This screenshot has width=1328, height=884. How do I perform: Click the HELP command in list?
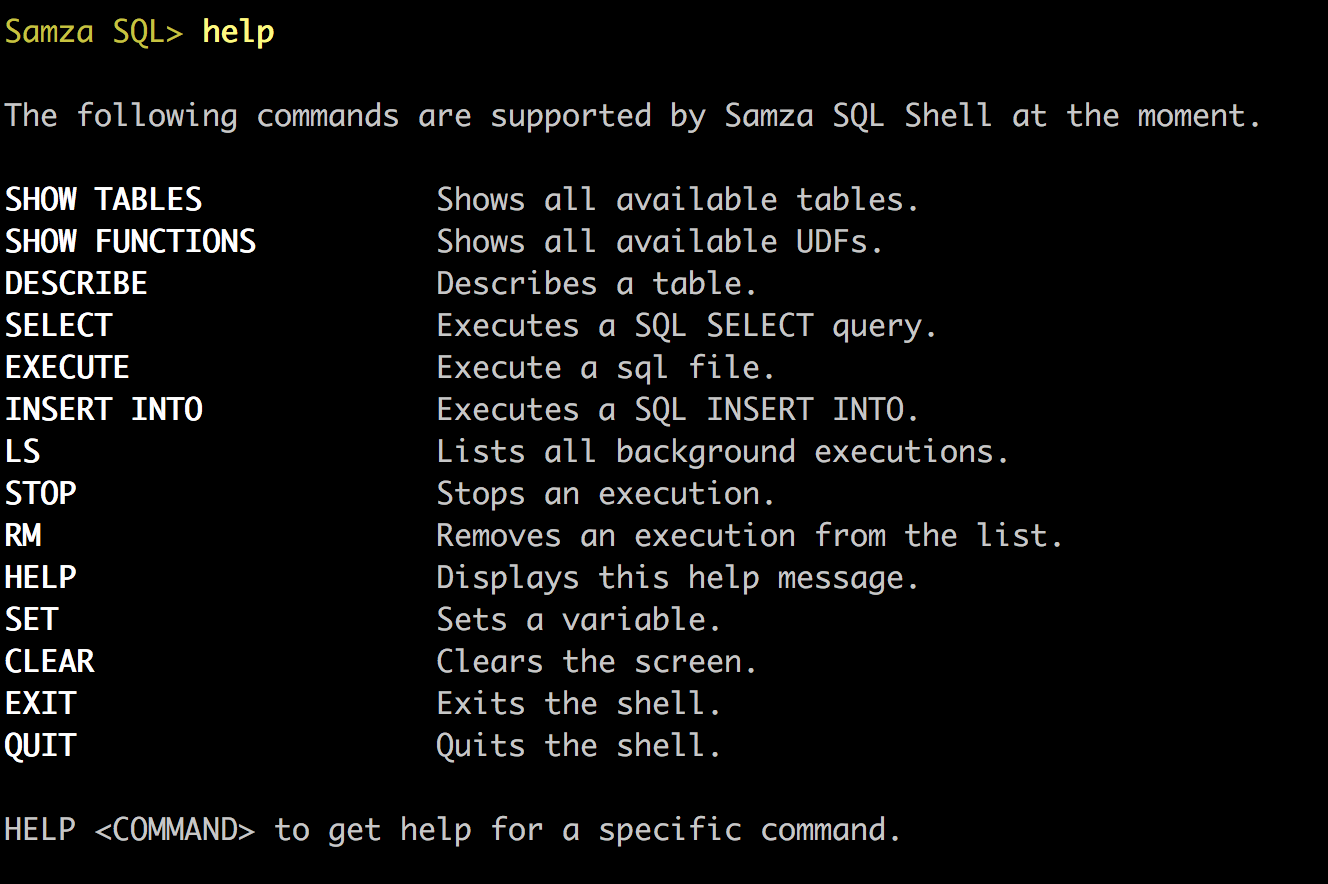pos(40,578)
